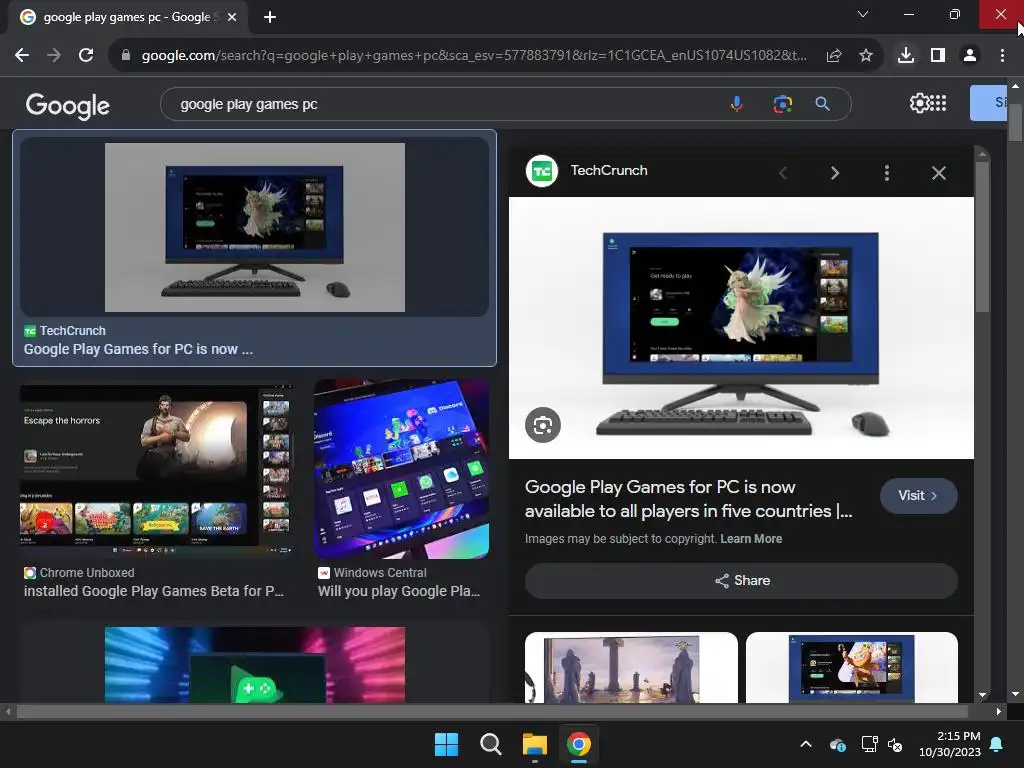Open related image with stone statues
Screen dimensions: 1024x768
click(x=631, y=667)
